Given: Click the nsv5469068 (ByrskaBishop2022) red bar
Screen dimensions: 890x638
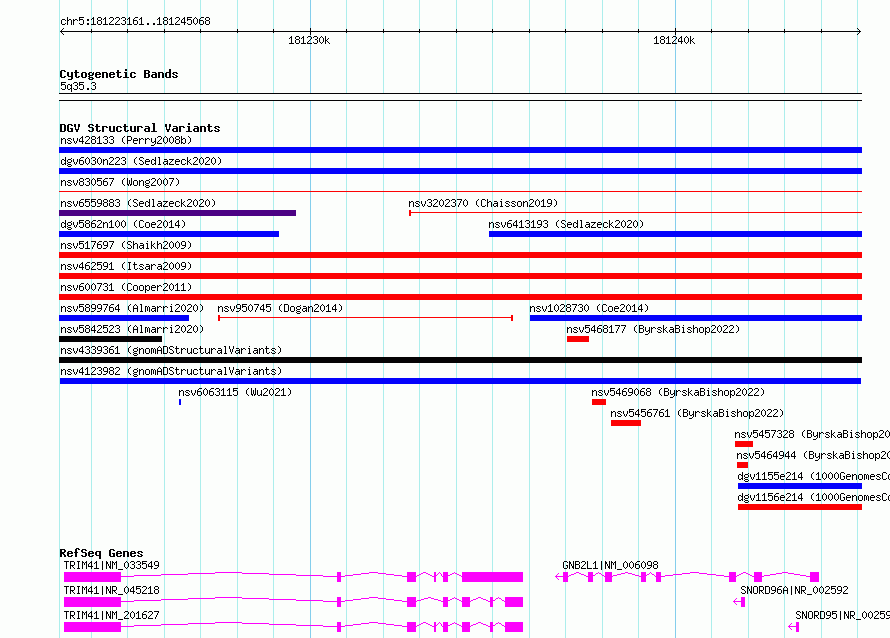Looking at the screenshot, I should [599, 402].
